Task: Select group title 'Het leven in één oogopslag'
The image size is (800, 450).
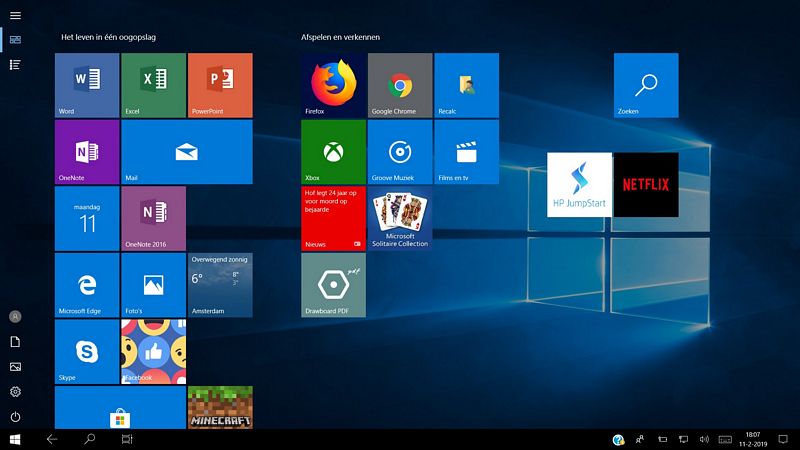Action: [x=109, y=37]
